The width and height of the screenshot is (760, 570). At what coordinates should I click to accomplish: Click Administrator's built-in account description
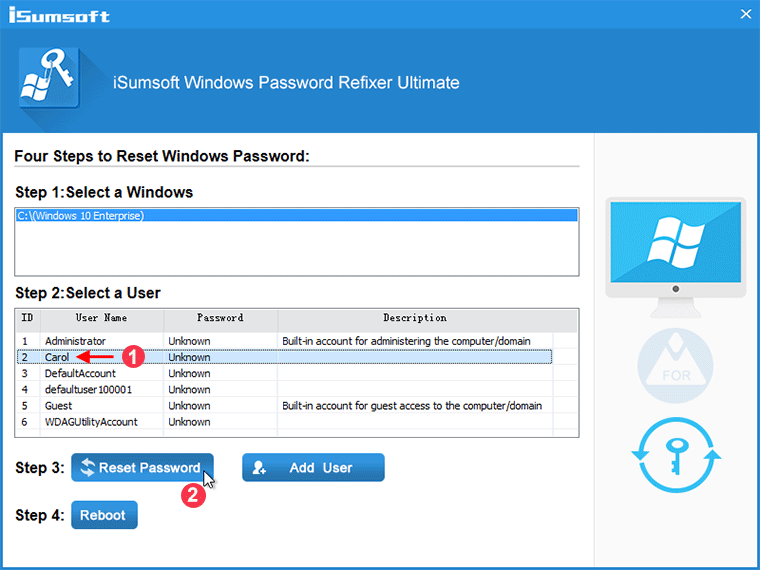406,341
